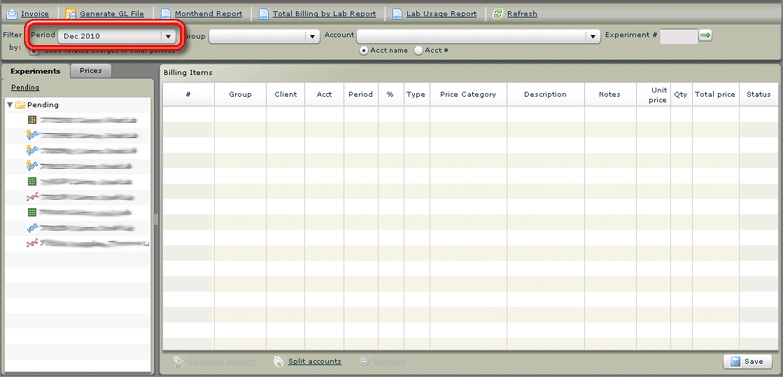Open the Invoice link
The height and width of the screenshot is (377, 783).
pos(34,14)
